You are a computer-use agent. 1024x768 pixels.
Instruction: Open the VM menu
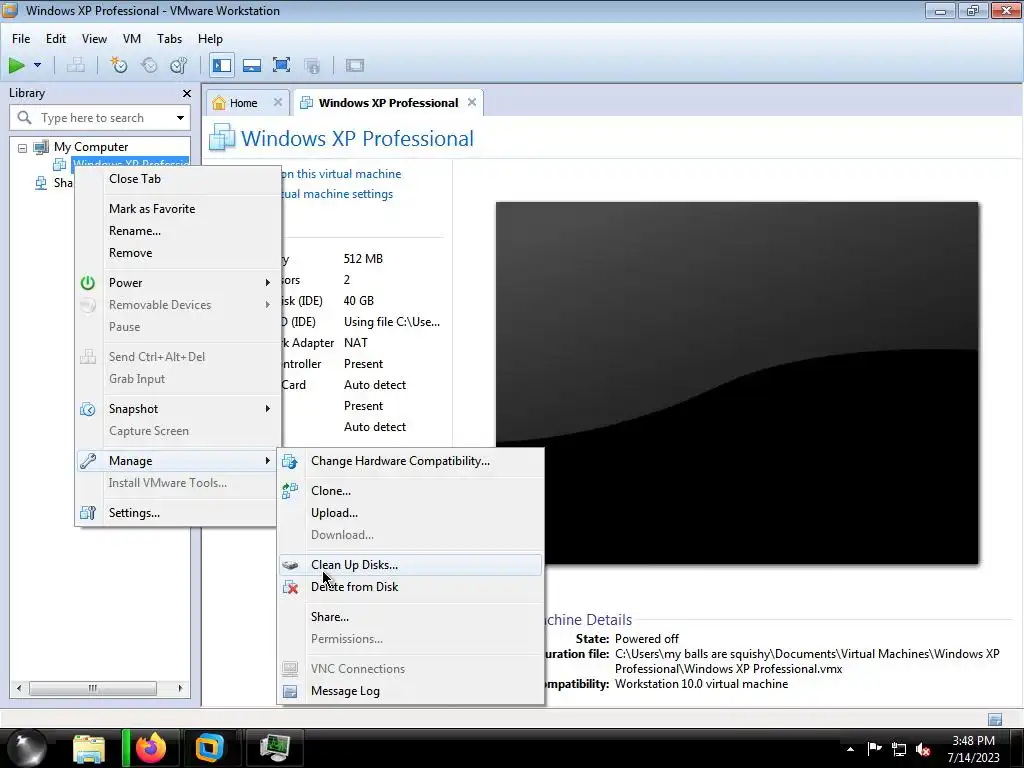pos(132,39)
